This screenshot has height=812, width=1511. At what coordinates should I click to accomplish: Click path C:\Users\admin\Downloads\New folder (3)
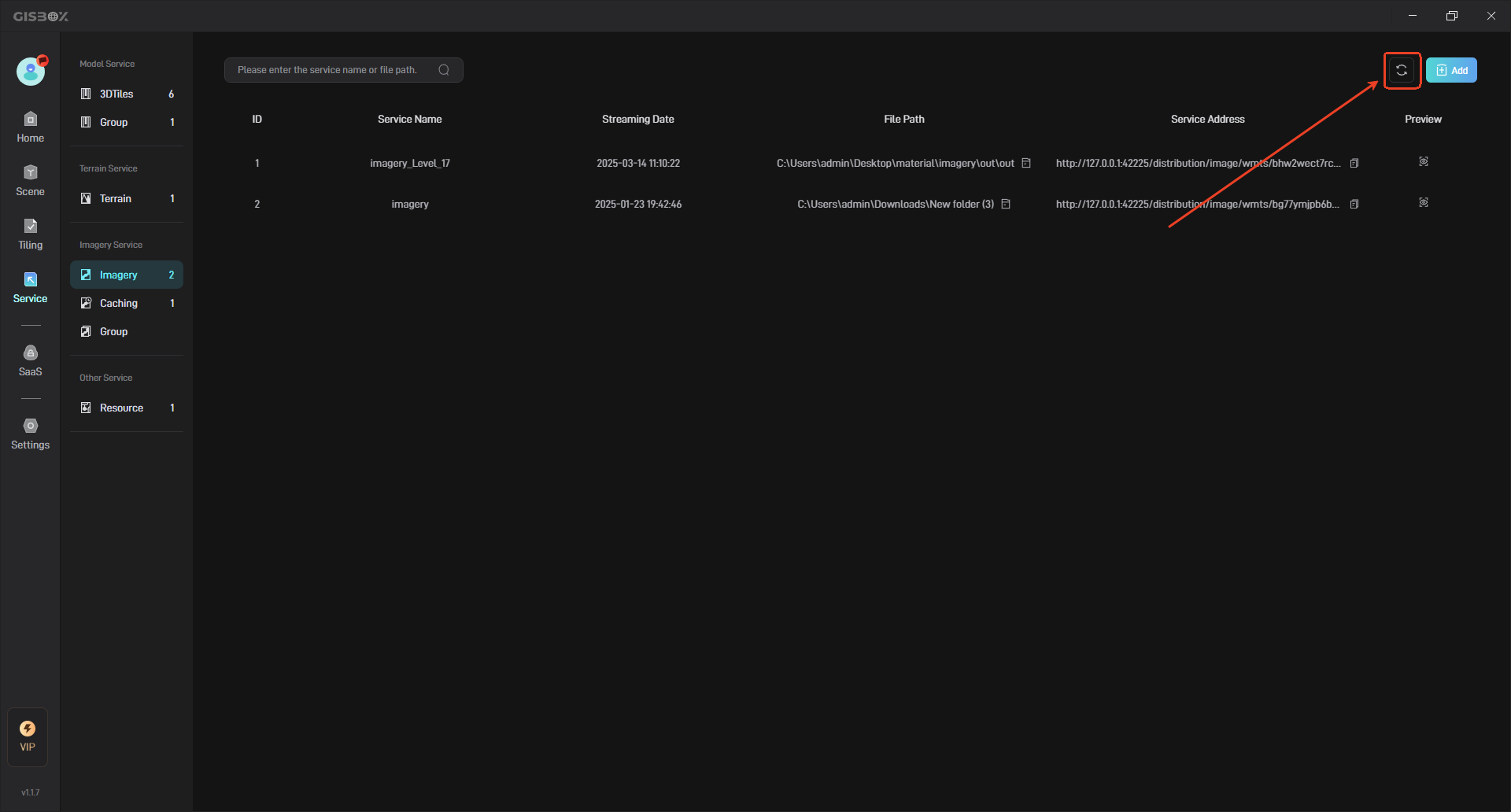pos(896,204)
